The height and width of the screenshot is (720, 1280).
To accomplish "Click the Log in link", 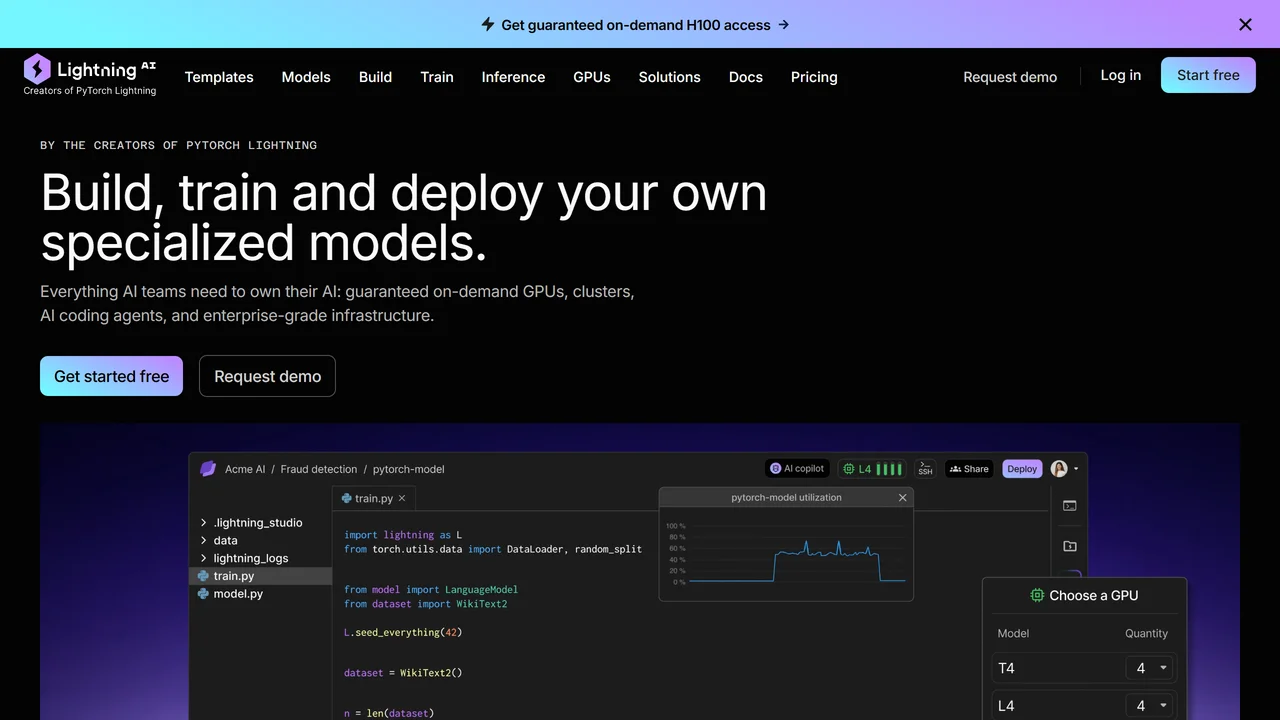I will point(1121,75).
